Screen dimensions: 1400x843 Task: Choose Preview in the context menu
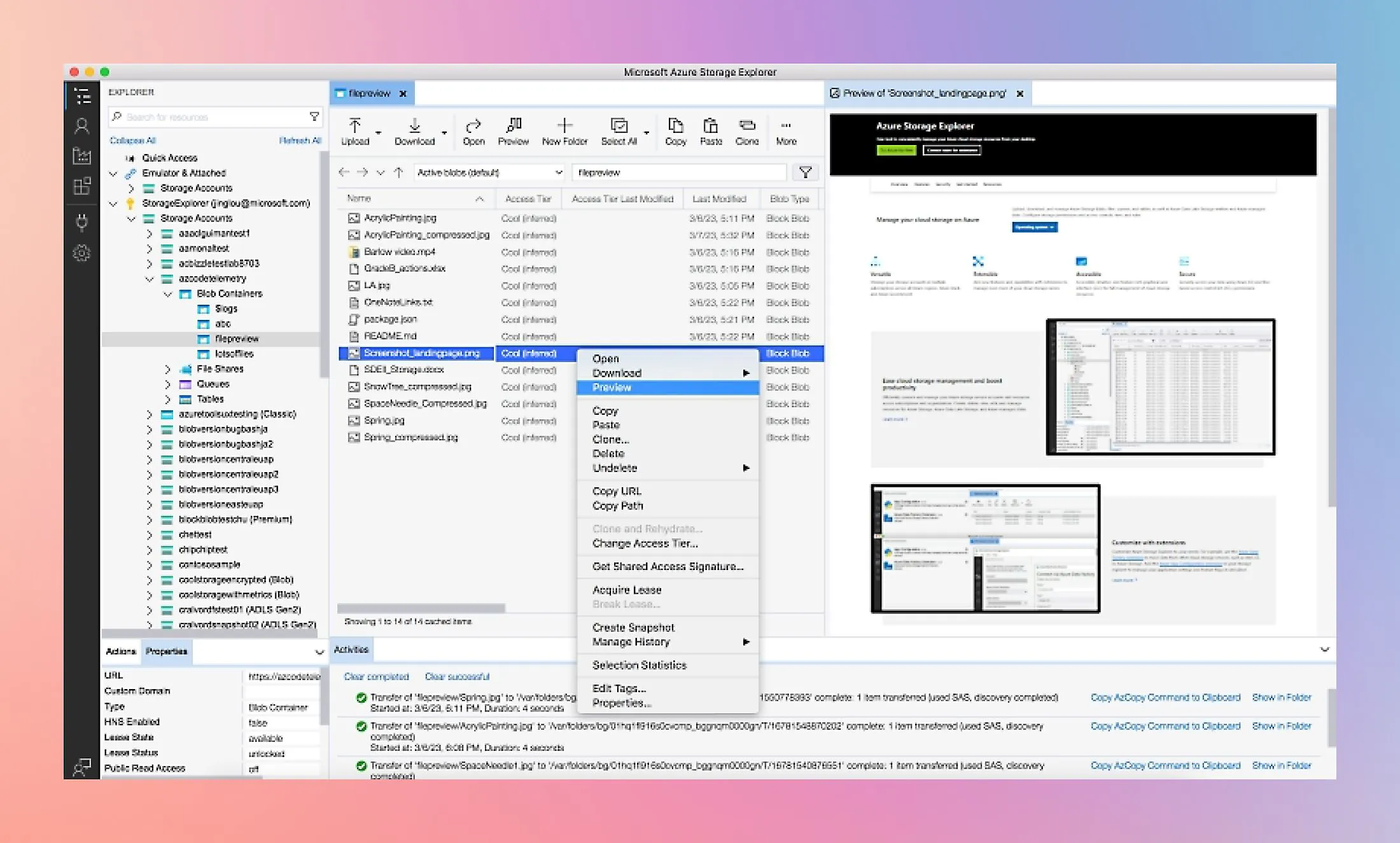612,387
